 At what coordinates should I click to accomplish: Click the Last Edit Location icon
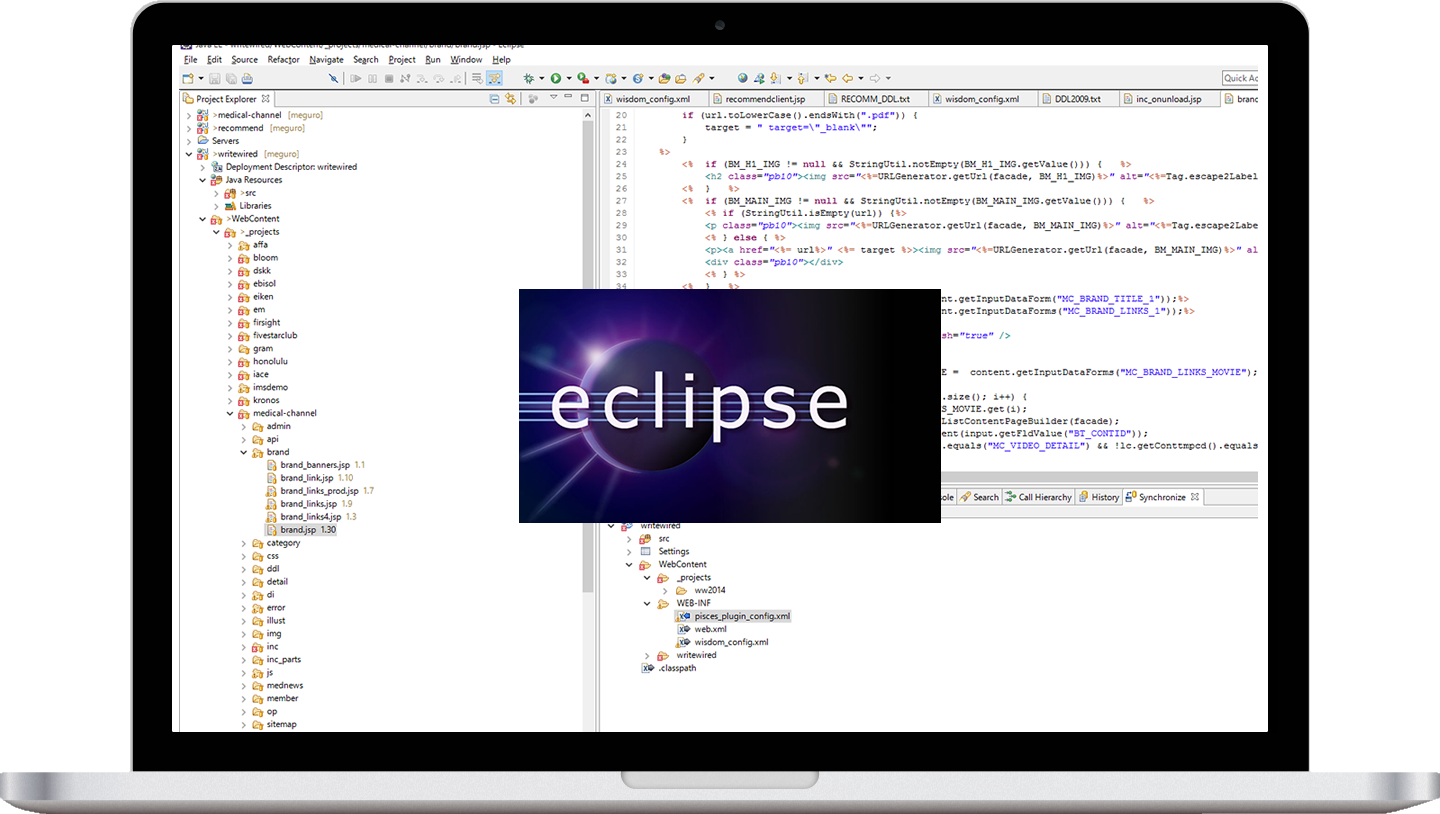click(830, 78)
